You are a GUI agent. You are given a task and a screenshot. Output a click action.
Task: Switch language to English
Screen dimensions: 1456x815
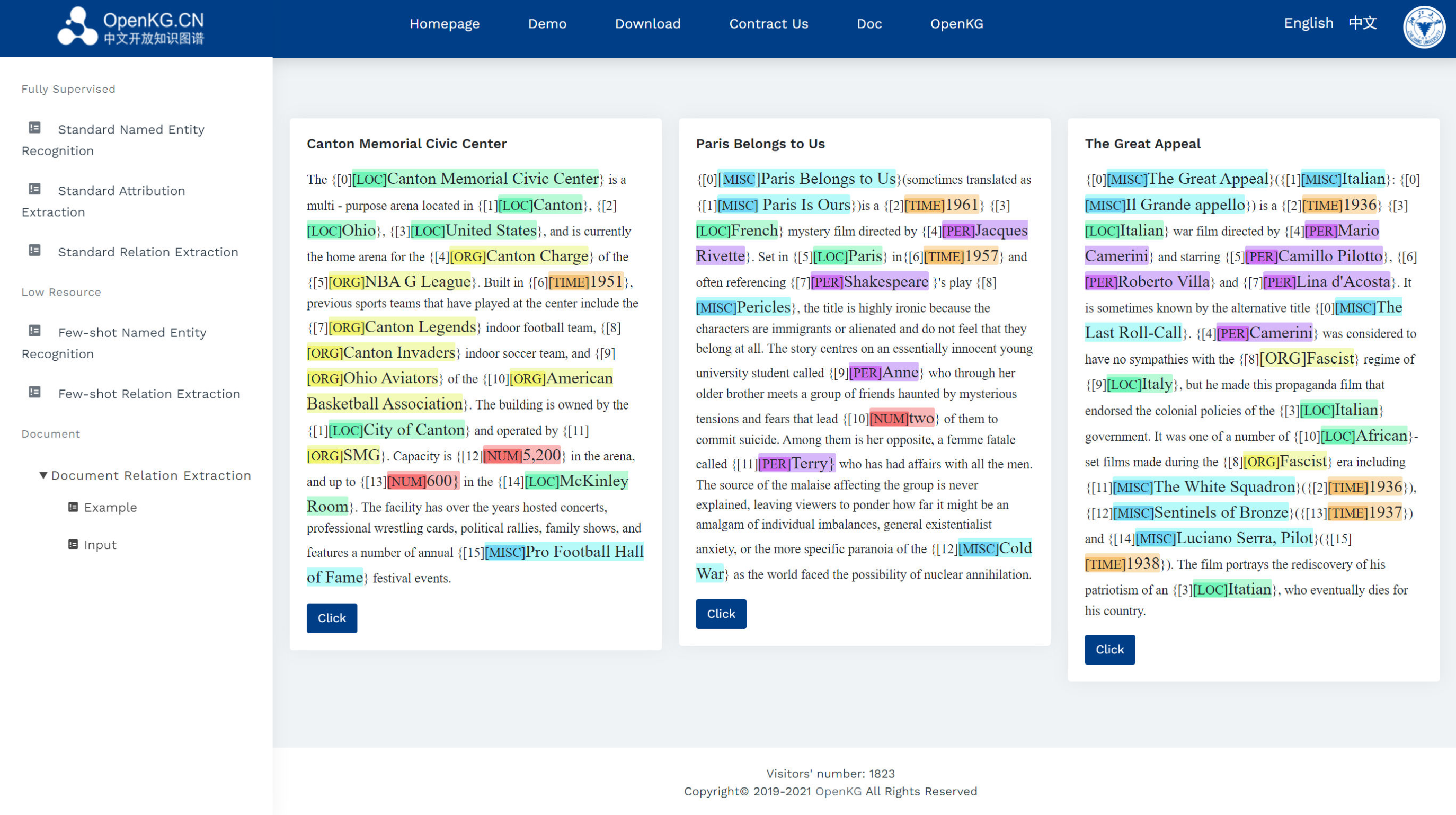pyautogui.click(x=1308, y=23)
